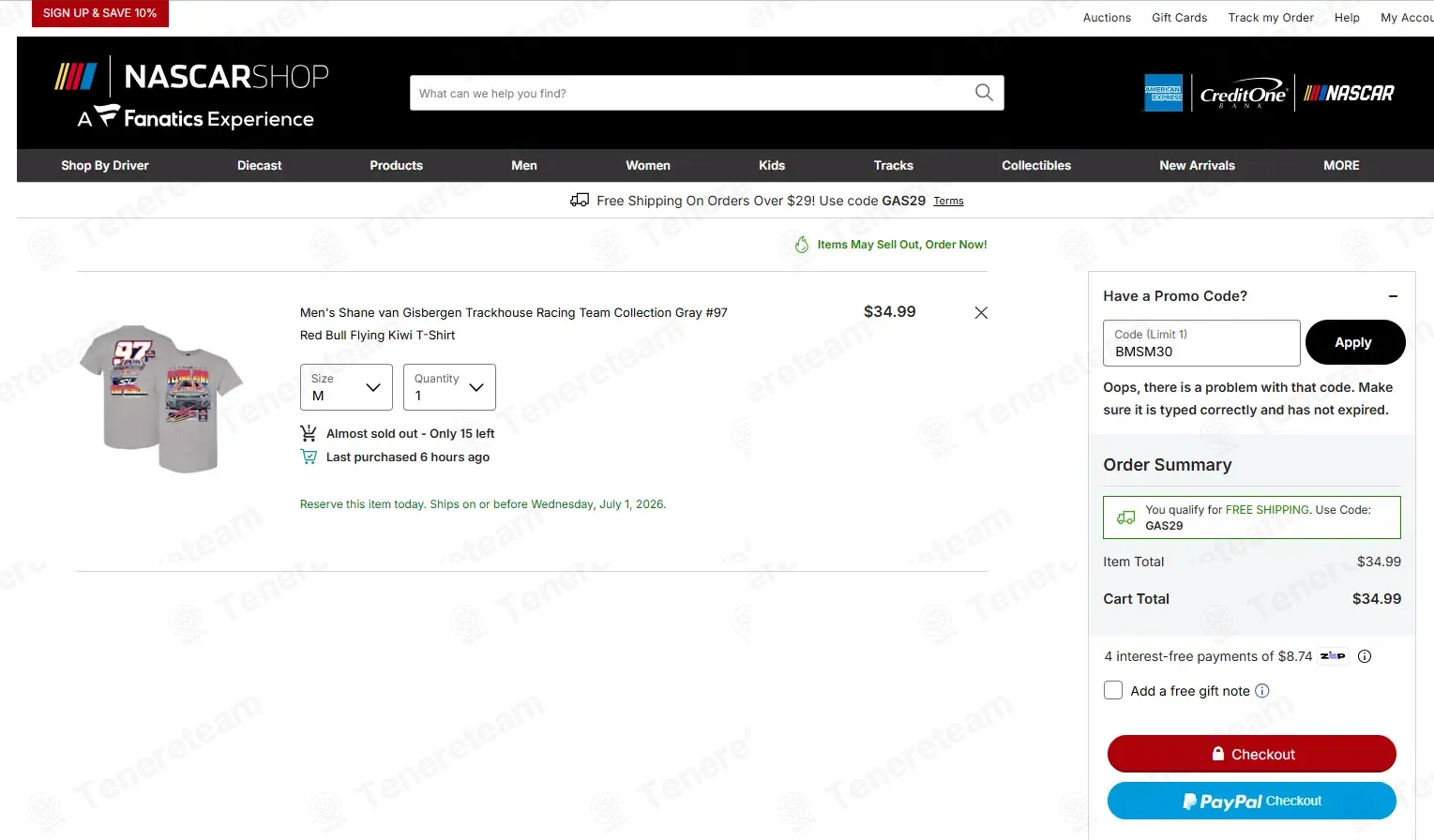Collapse the Have a Promo Code section

click(1393, 296)
